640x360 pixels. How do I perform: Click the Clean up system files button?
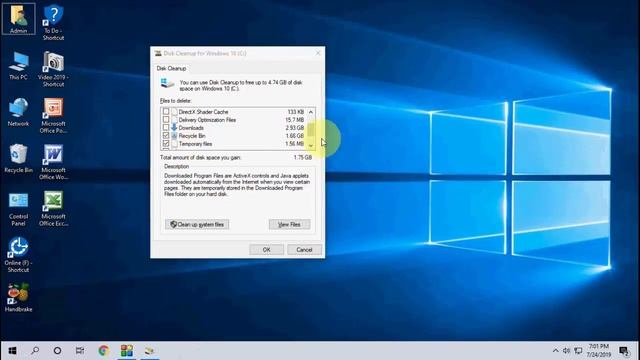[x=197, y=224]
